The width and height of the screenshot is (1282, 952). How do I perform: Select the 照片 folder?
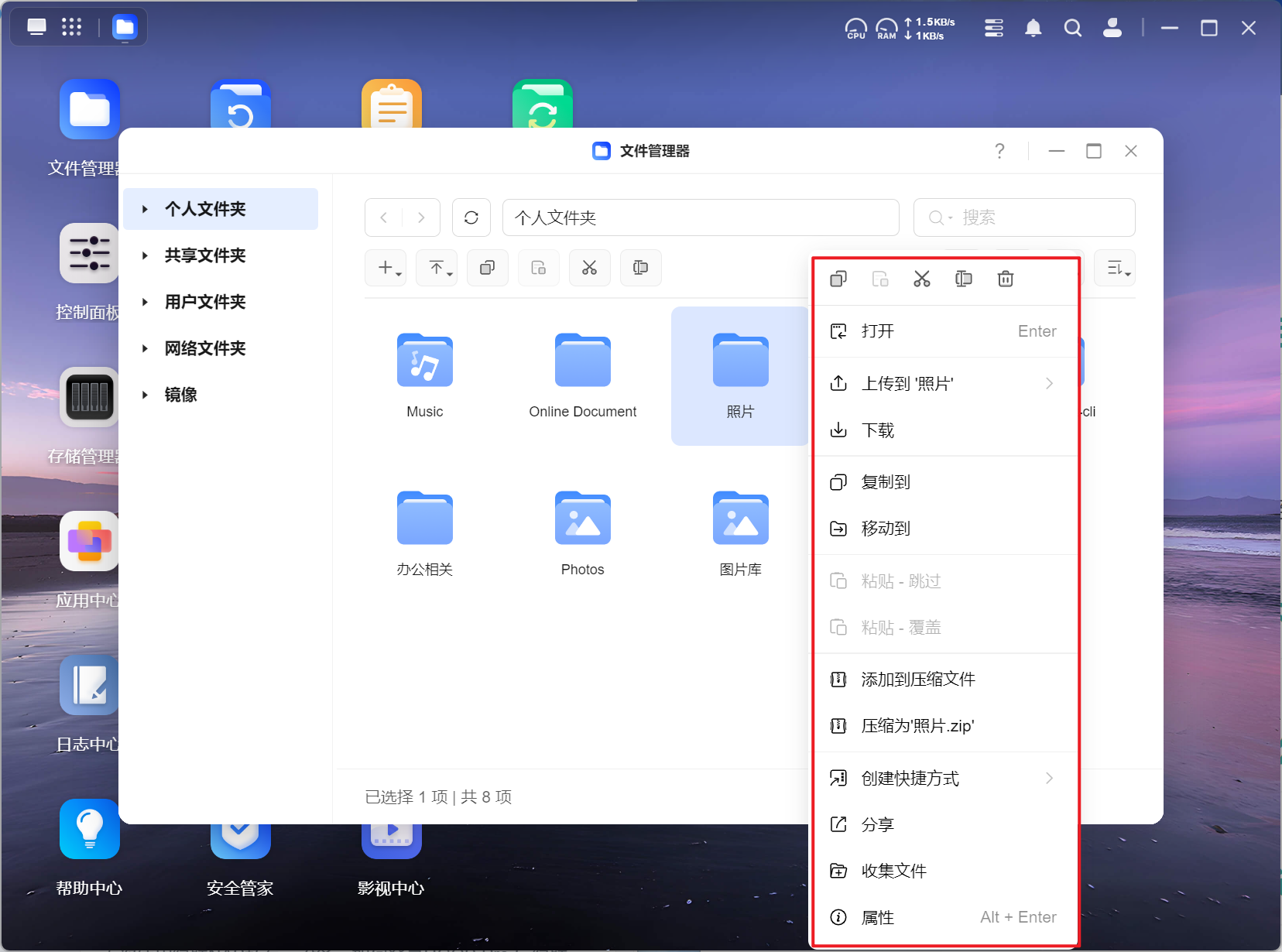point(740,376)
